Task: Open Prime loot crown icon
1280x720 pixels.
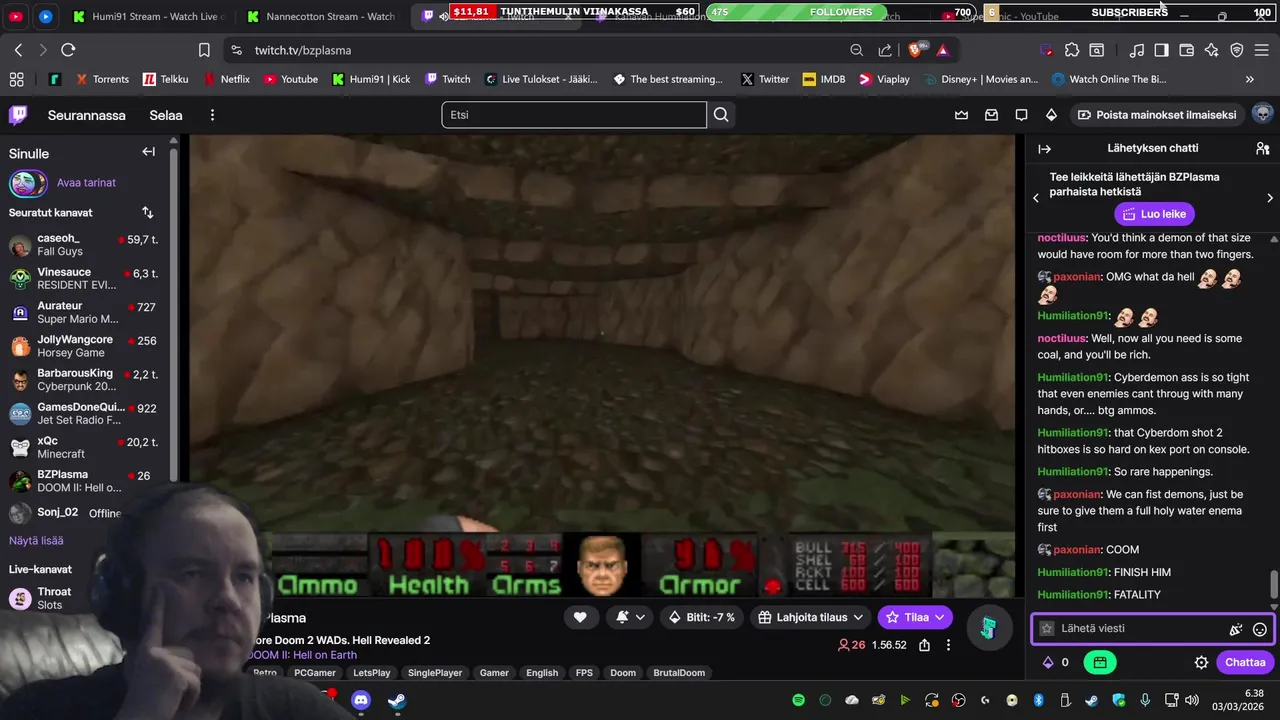Action: (961, 115)
